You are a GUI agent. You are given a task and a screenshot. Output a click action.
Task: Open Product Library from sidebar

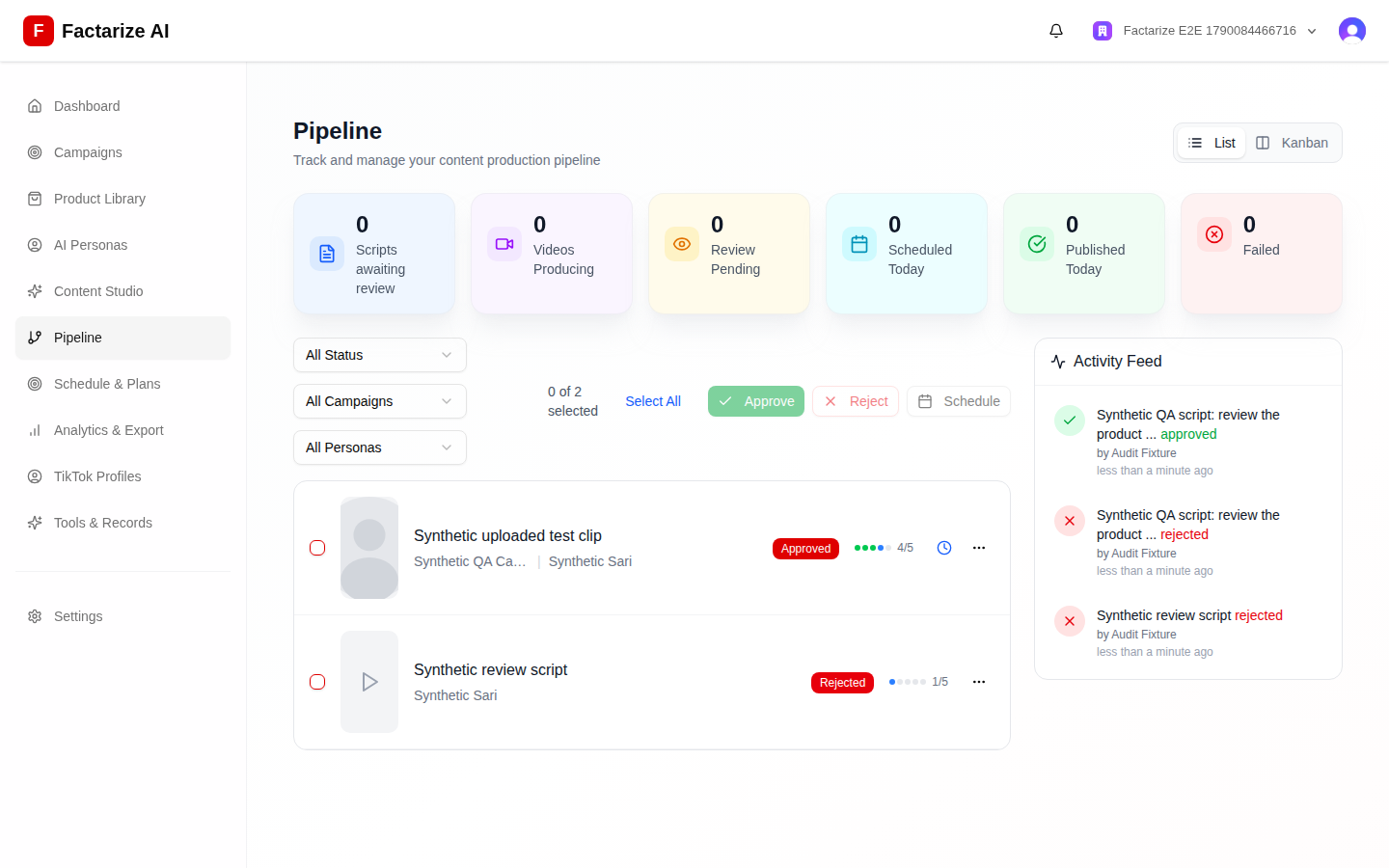click(x=123, y=199)
